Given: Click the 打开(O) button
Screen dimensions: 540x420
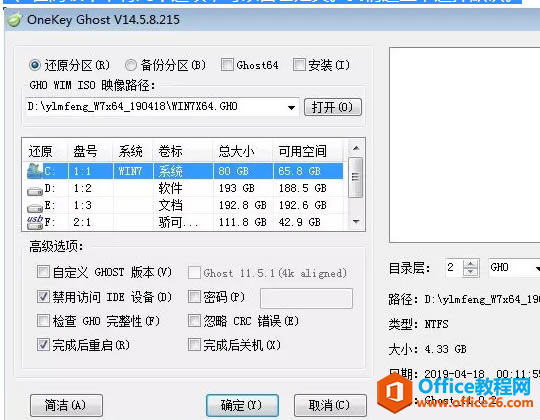Looking at the screenshot, I should coord(333,107).
